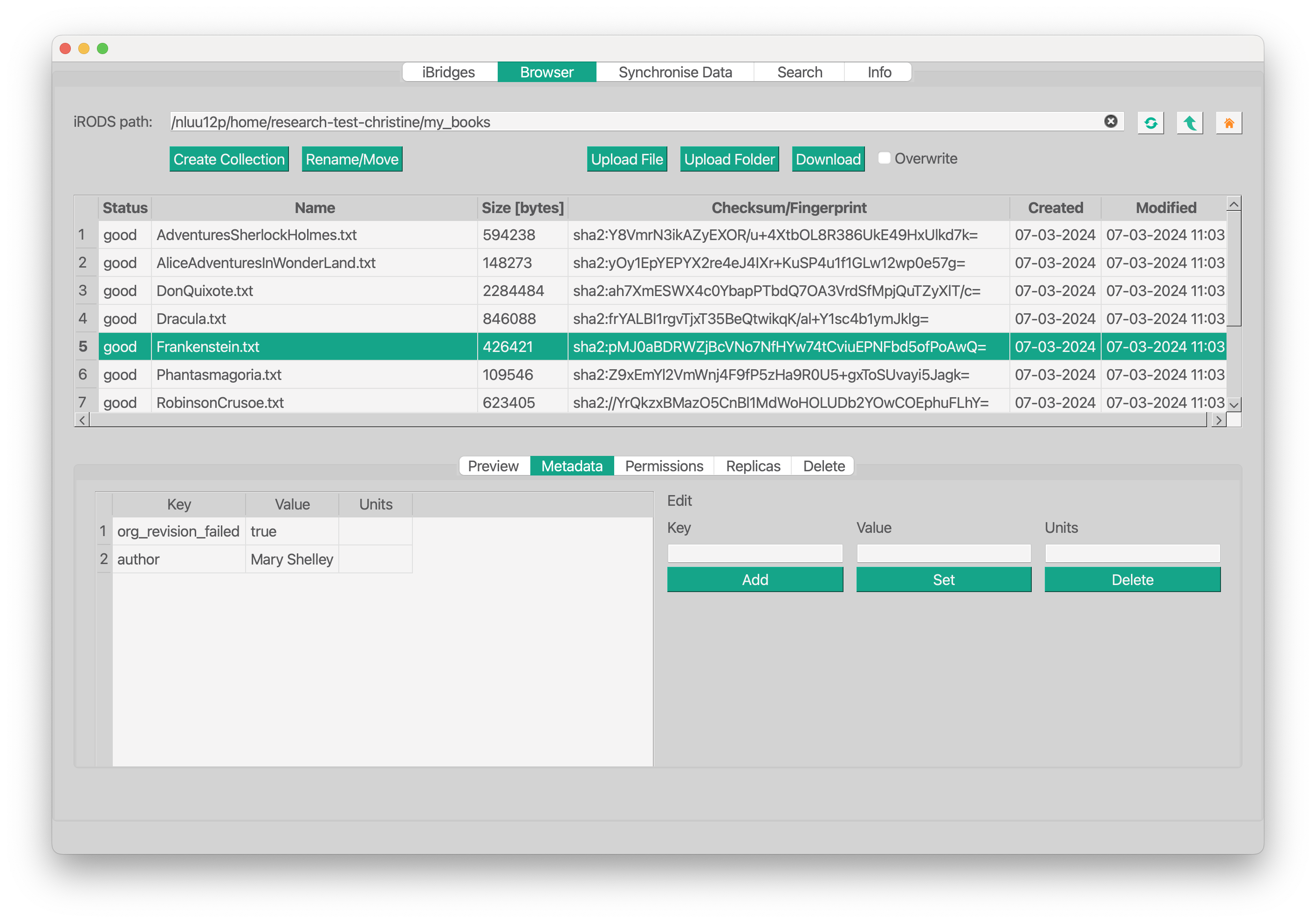
Task: Click the Name column header
Action: click(315, 207)
